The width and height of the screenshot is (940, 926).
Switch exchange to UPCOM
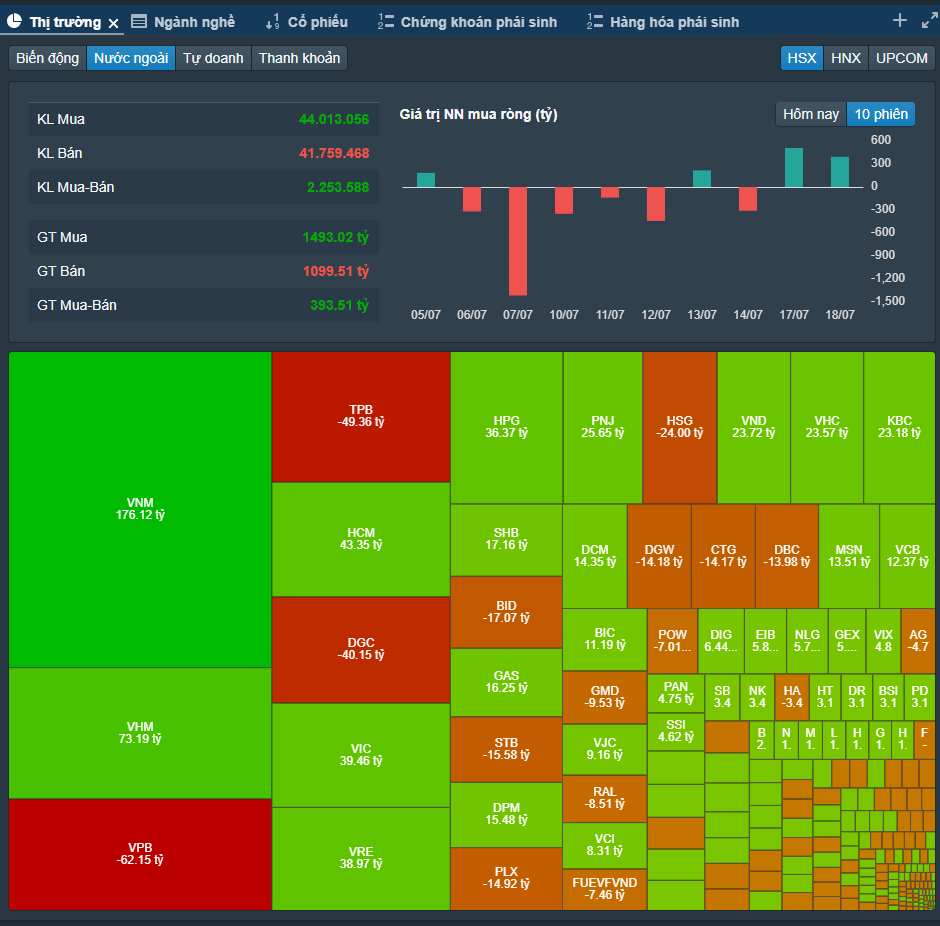[x=902, y=58]
